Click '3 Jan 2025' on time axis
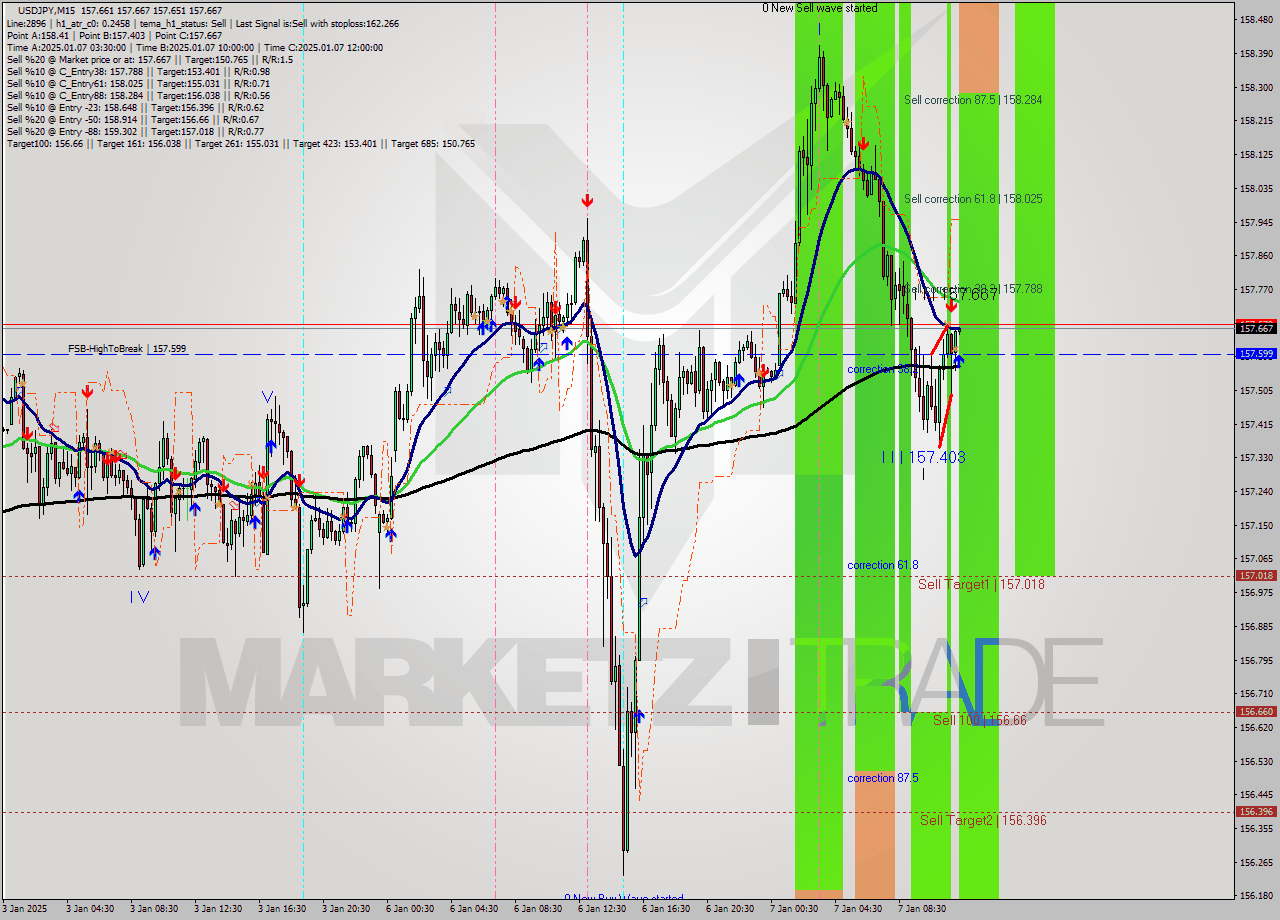 pos(26,909)
